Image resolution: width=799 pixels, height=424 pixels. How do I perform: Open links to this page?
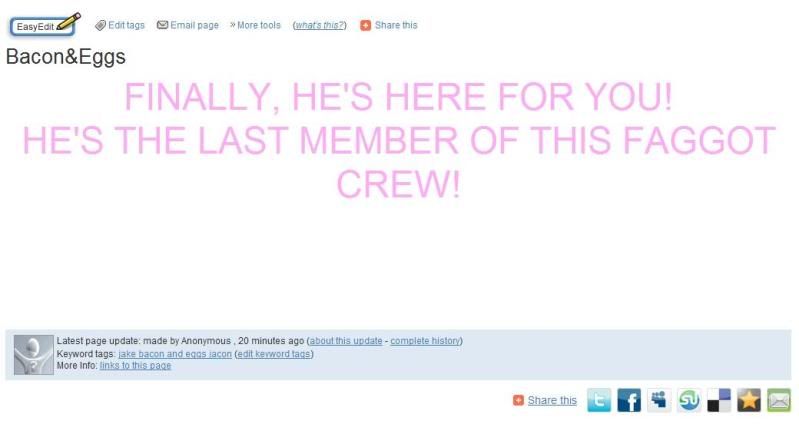tap(135, 365)
